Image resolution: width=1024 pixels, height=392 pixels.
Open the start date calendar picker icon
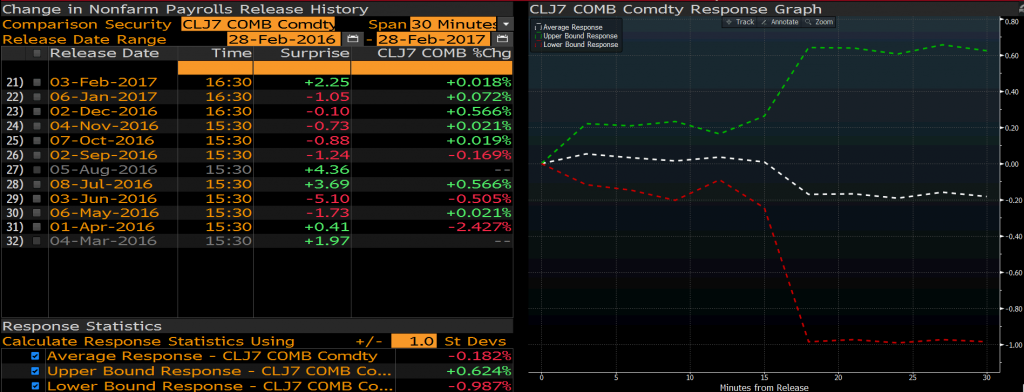click(353, 39)
